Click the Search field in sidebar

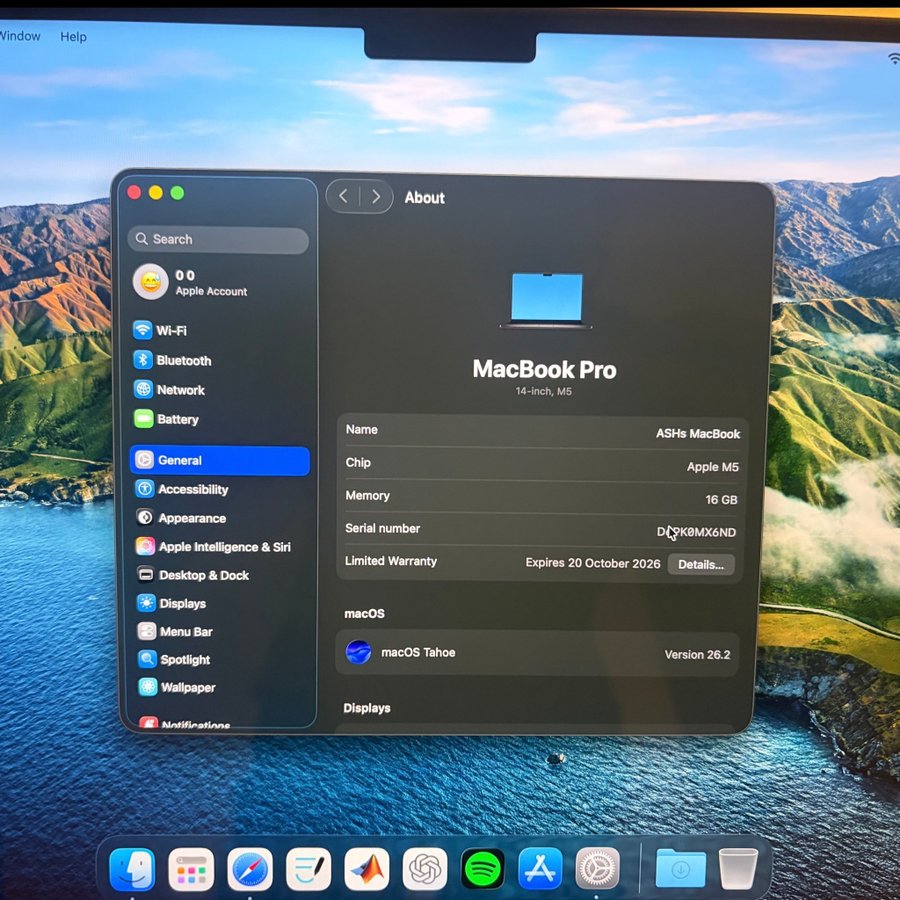coord(218,240)
